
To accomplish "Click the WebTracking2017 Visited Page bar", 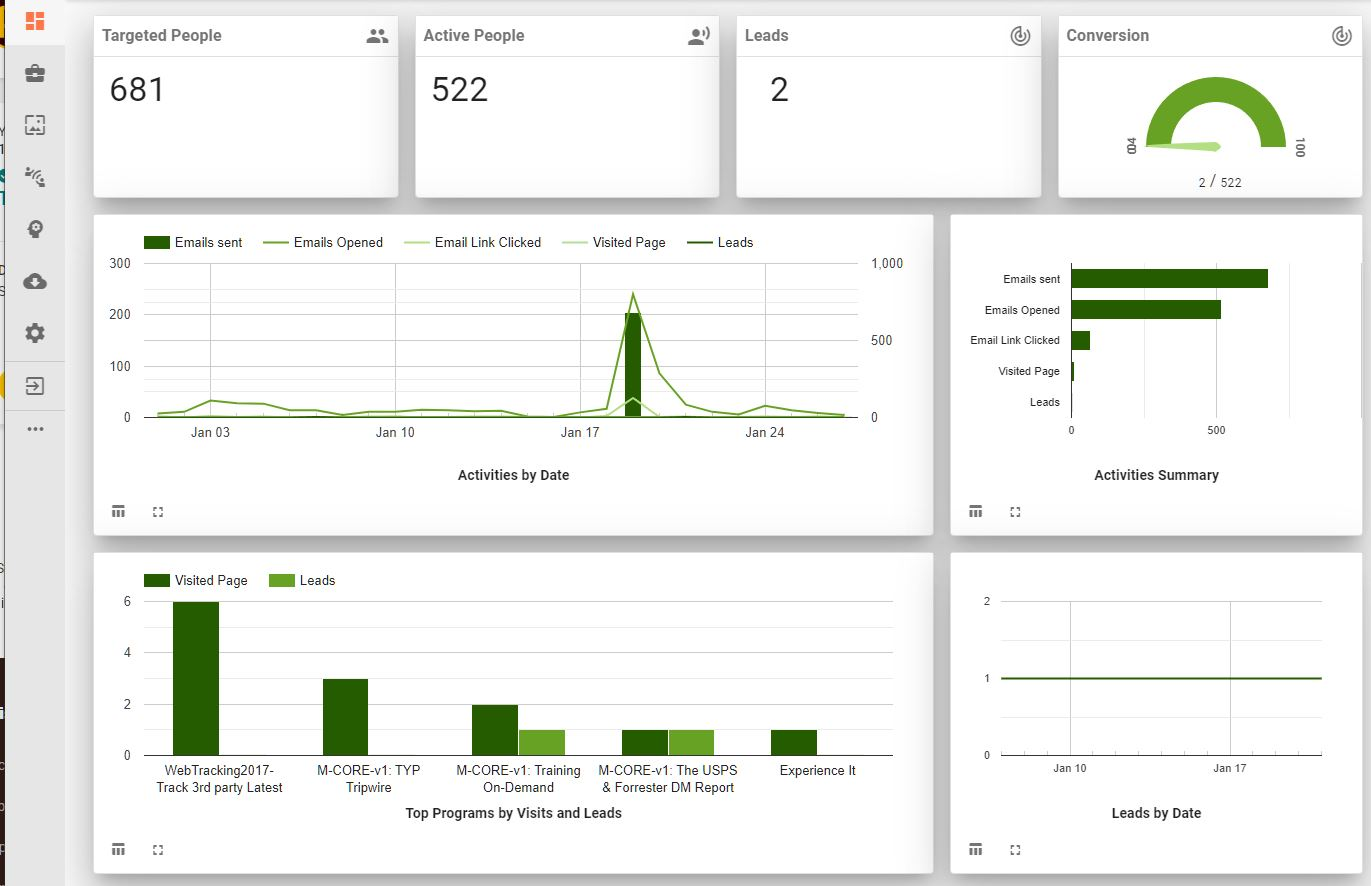I will pos(196,678).
